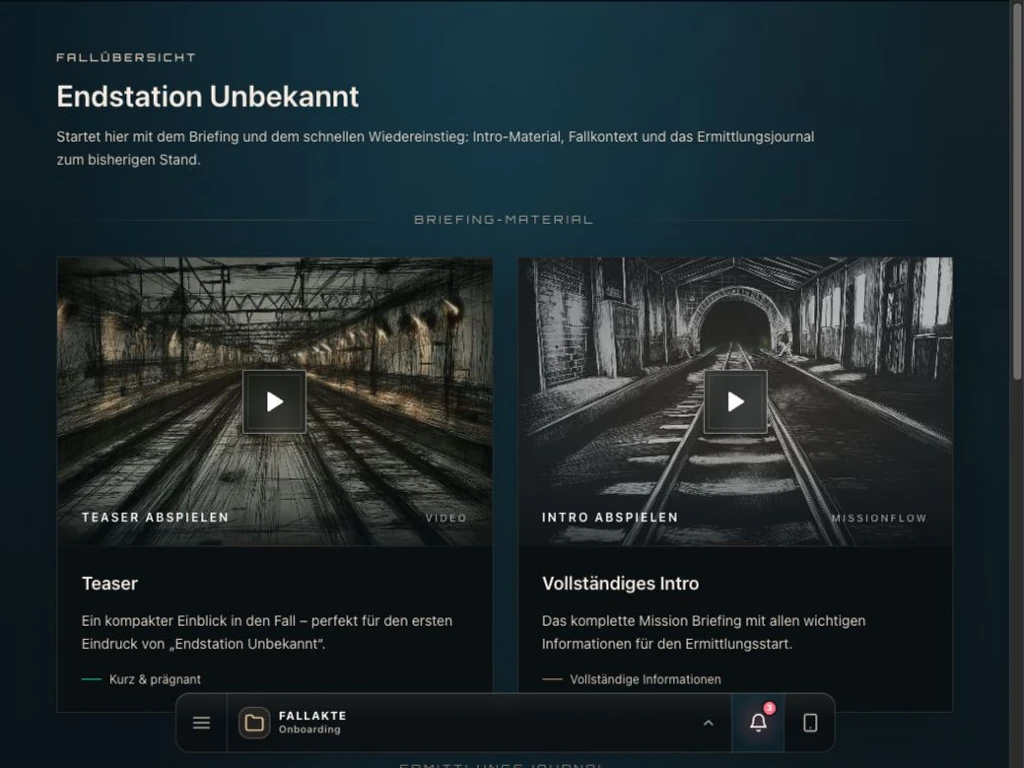Click 'TEASER ABSPIELEN' label
1024x768 pixels.
click(x=155, y=517)
